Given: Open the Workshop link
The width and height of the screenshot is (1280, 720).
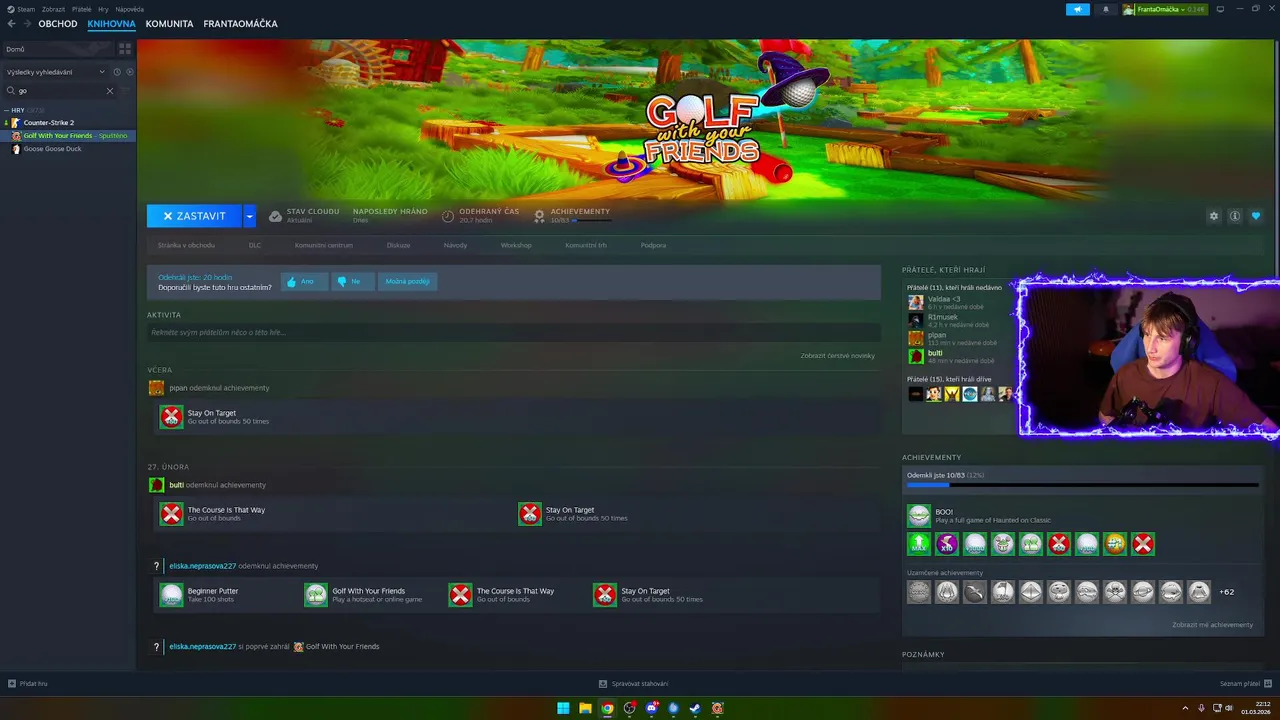Looking at the screenshot, I should (516, 245).
